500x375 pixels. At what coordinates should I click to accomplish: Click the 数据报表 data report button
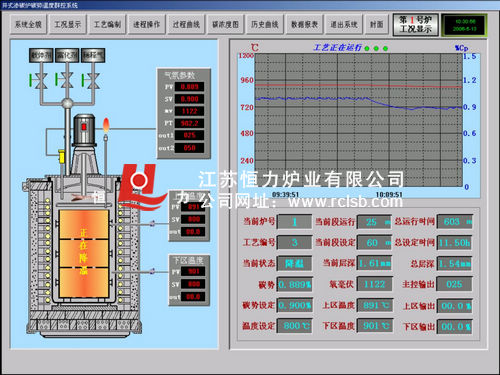304,24
